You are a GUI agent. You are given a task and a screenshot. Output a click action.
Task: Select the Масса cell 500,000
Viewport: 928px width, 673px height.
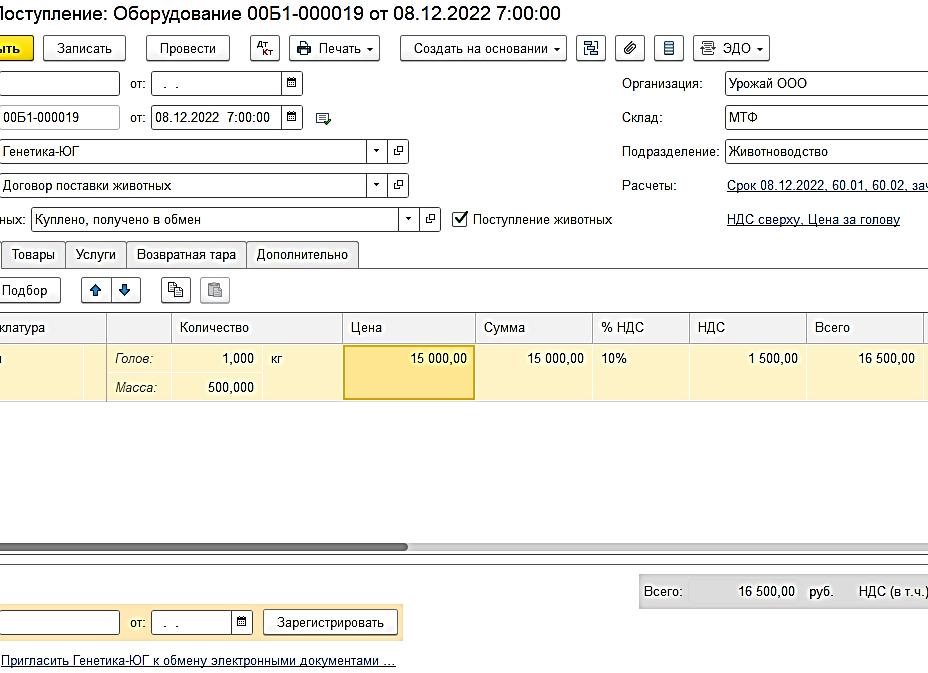coord(217,387)
